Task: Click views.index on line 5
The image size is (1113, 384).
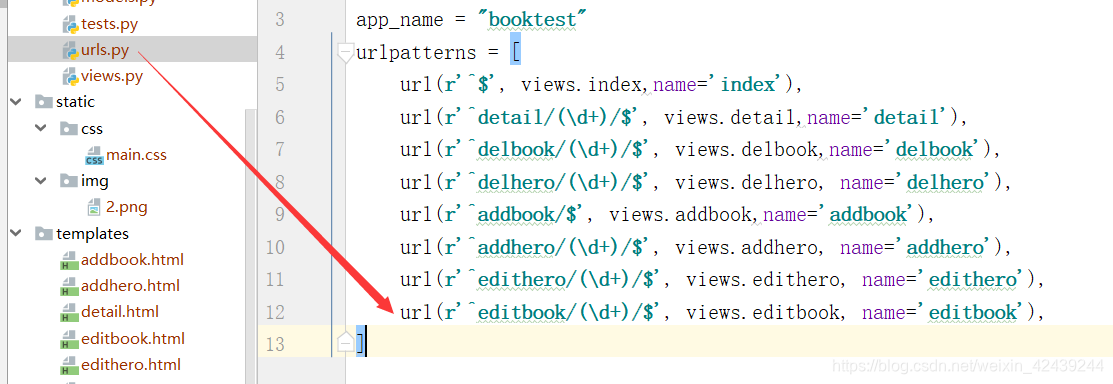Action: pos(582,85)
